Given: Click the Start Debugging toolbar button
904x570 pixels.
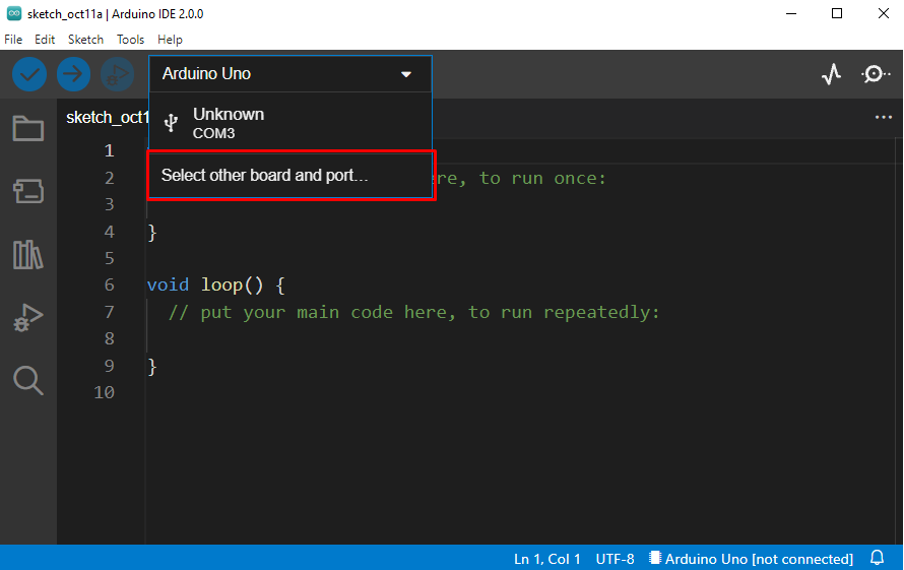Looking at the screenshot, I should (x=117, y=74).
